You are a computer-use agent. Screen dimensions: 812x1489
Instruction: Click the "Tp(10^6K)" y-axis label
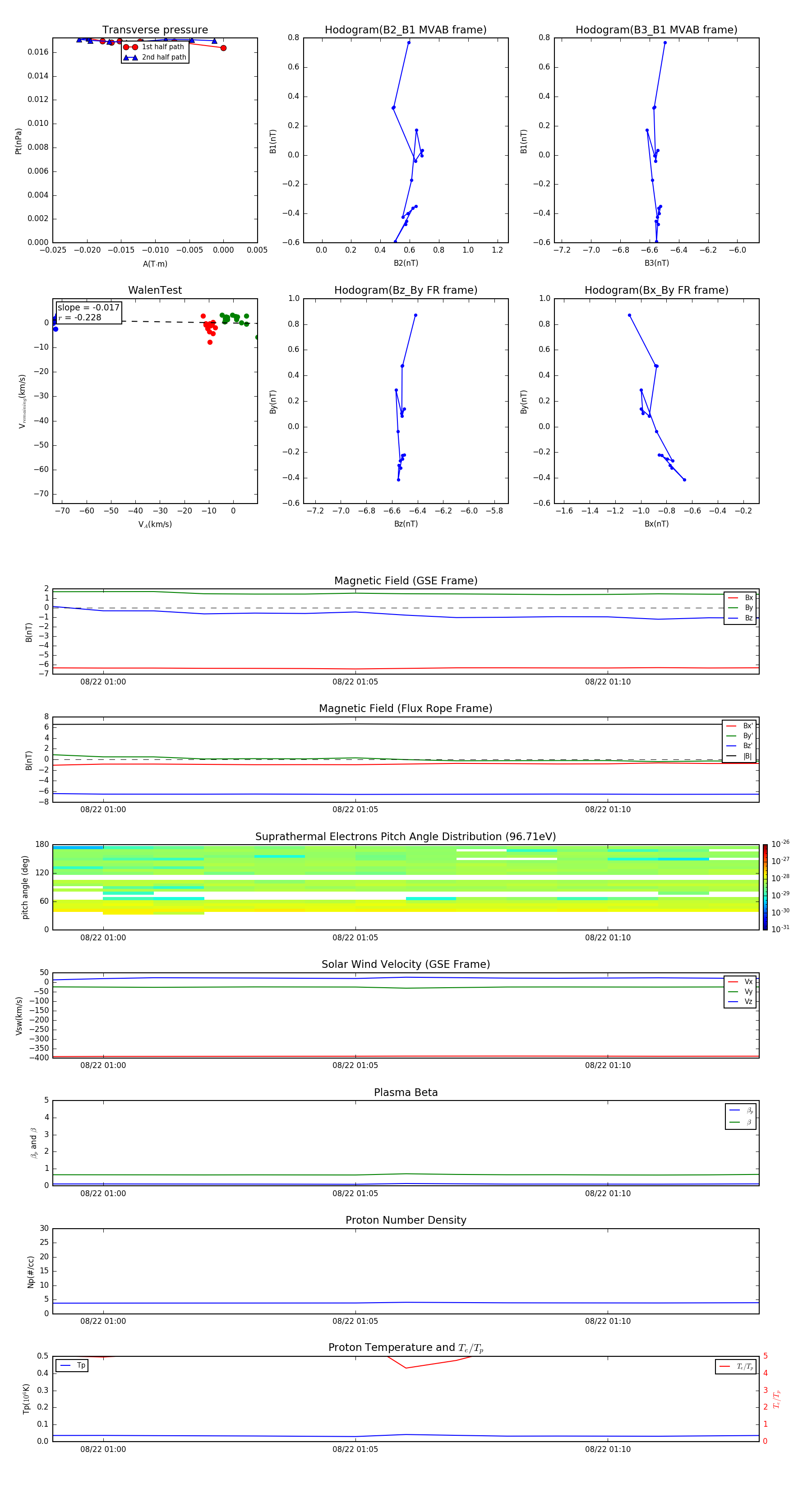coord(26,1399)
